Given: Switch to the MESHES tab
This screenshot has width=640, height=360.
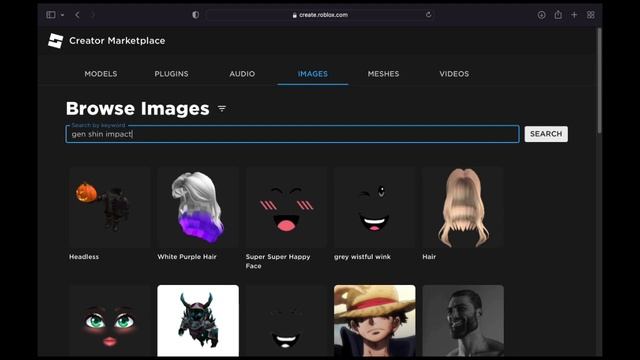Looking at the screenshot, I should (383, 74).
